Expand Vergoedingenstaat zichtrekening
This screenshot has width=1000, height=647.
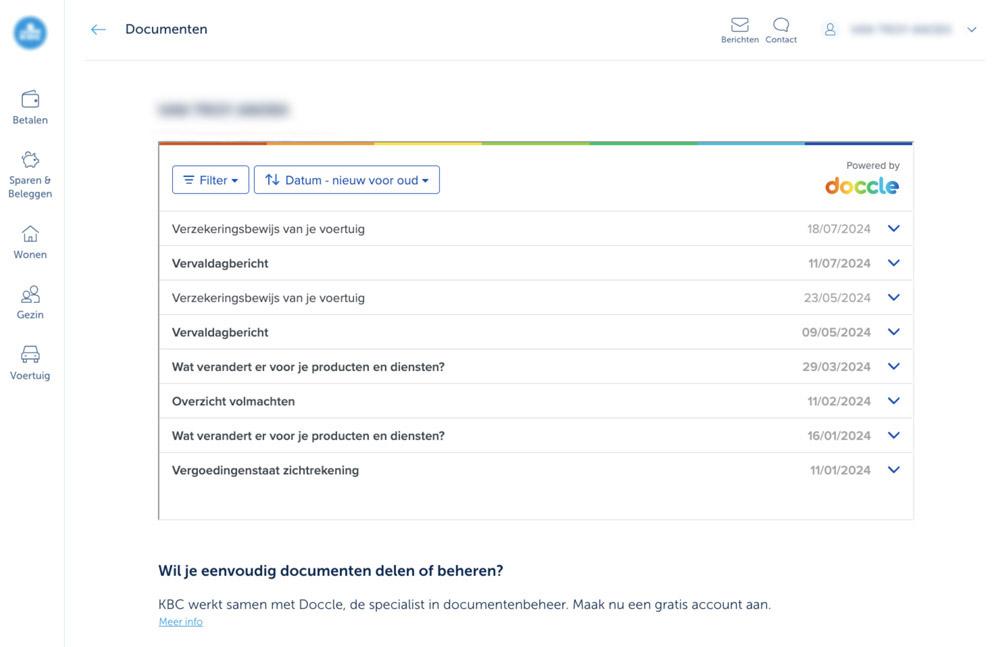pos(893,469)
